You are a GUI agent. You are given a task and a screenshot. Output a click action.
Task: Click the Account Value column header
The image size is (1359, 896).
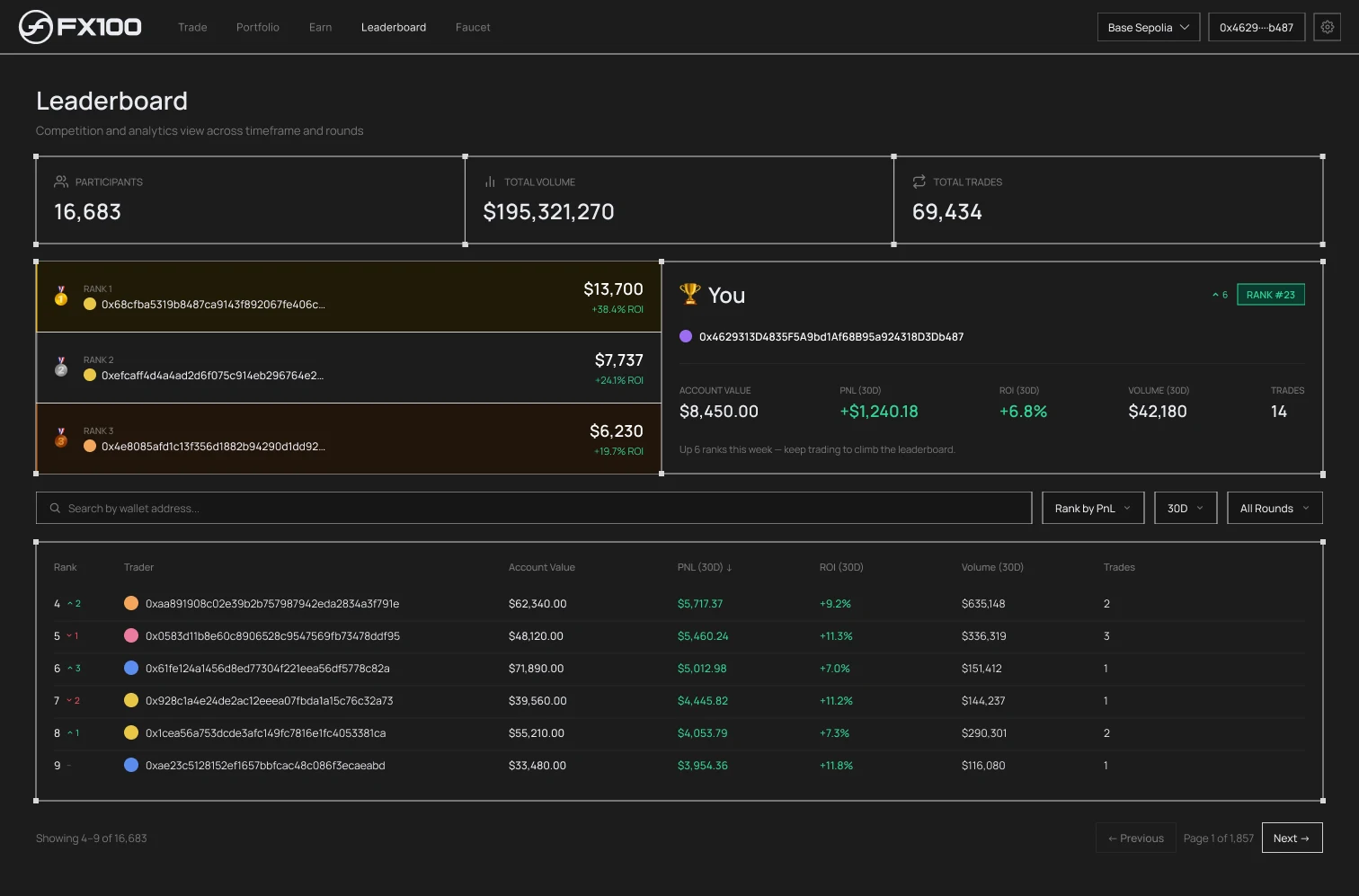pos(542,567)
